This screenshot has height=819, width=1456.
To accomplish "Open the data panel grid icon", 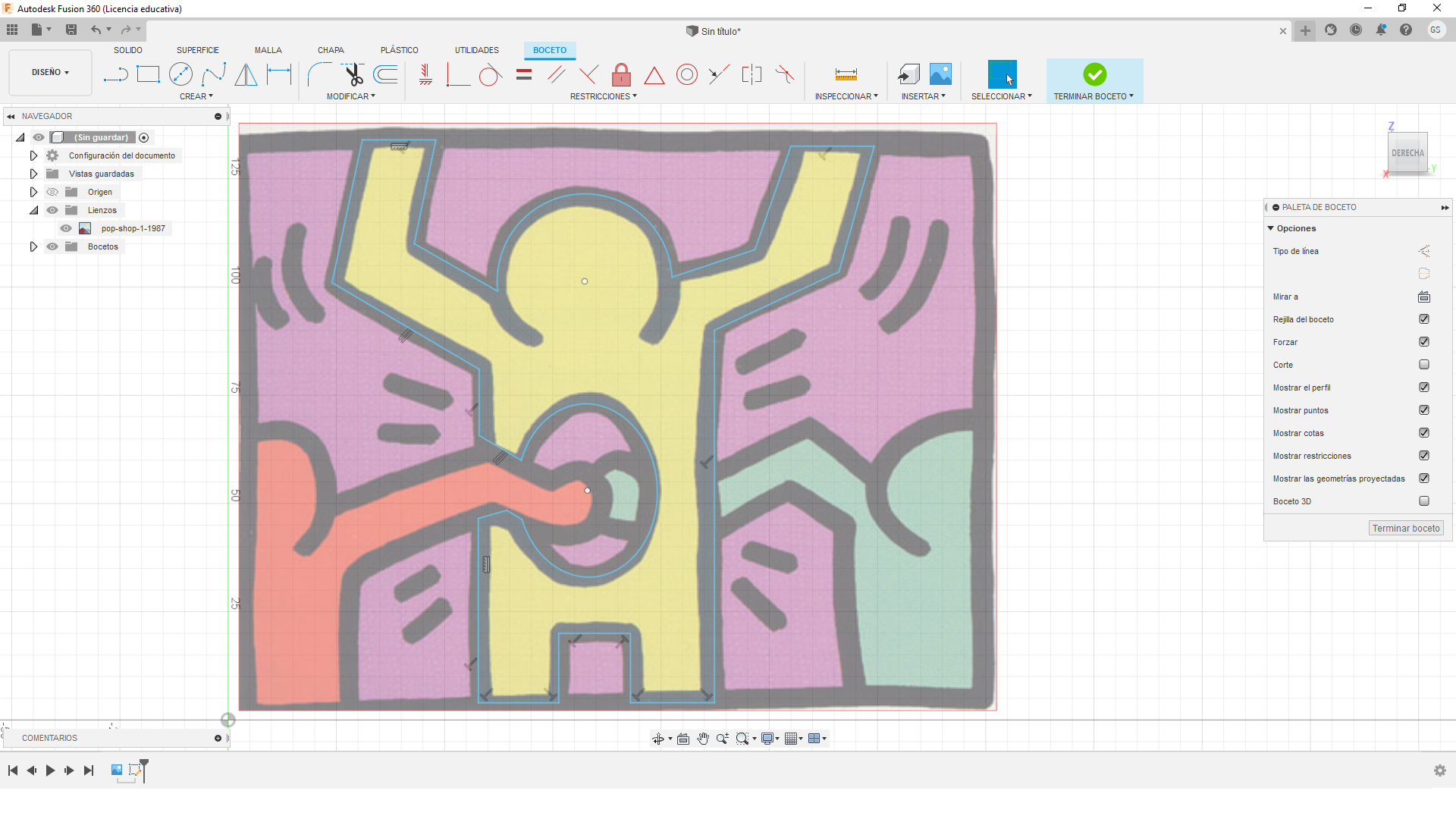I will [12, 30].
